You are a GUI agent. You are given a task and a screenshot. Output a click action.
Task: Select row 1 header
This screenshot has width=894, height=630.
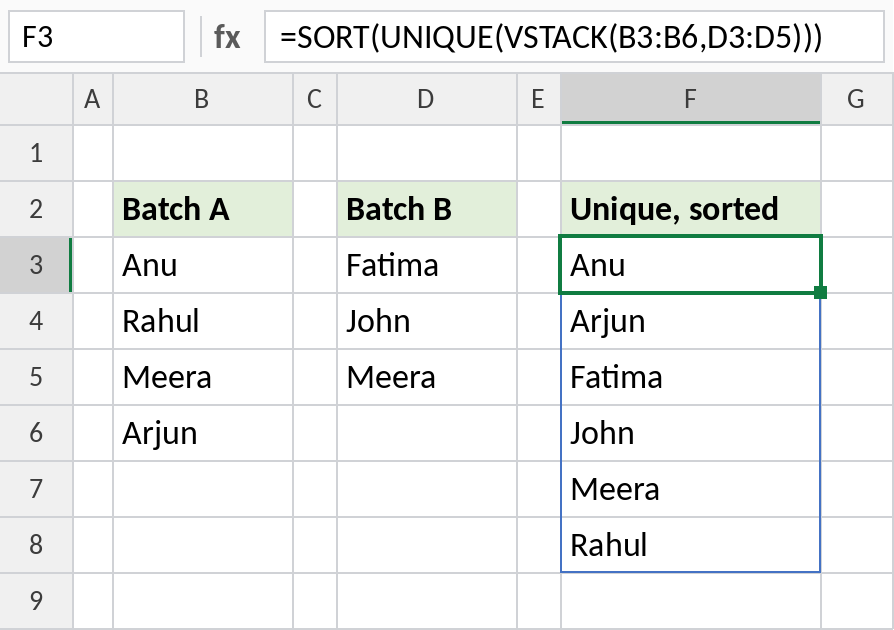point(36,153)
